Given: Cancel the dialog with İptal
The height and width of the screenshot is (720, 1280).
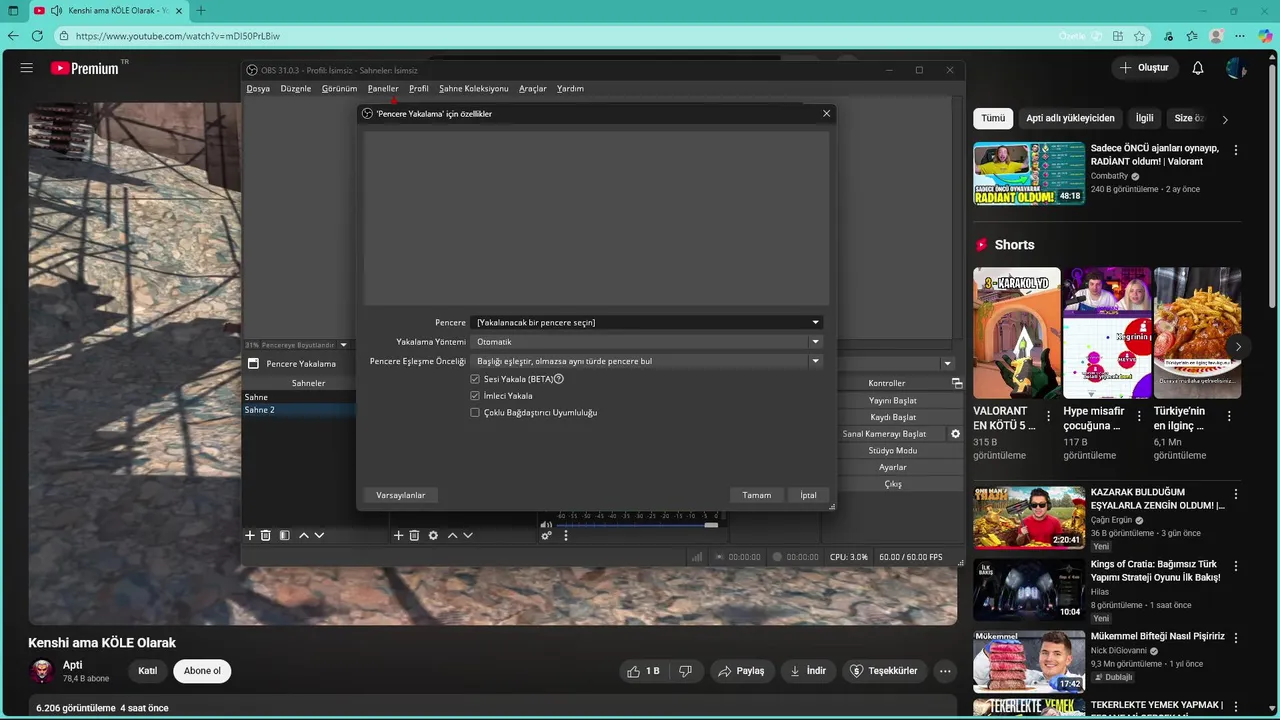Looking at the screenshot, I should 808,495.
